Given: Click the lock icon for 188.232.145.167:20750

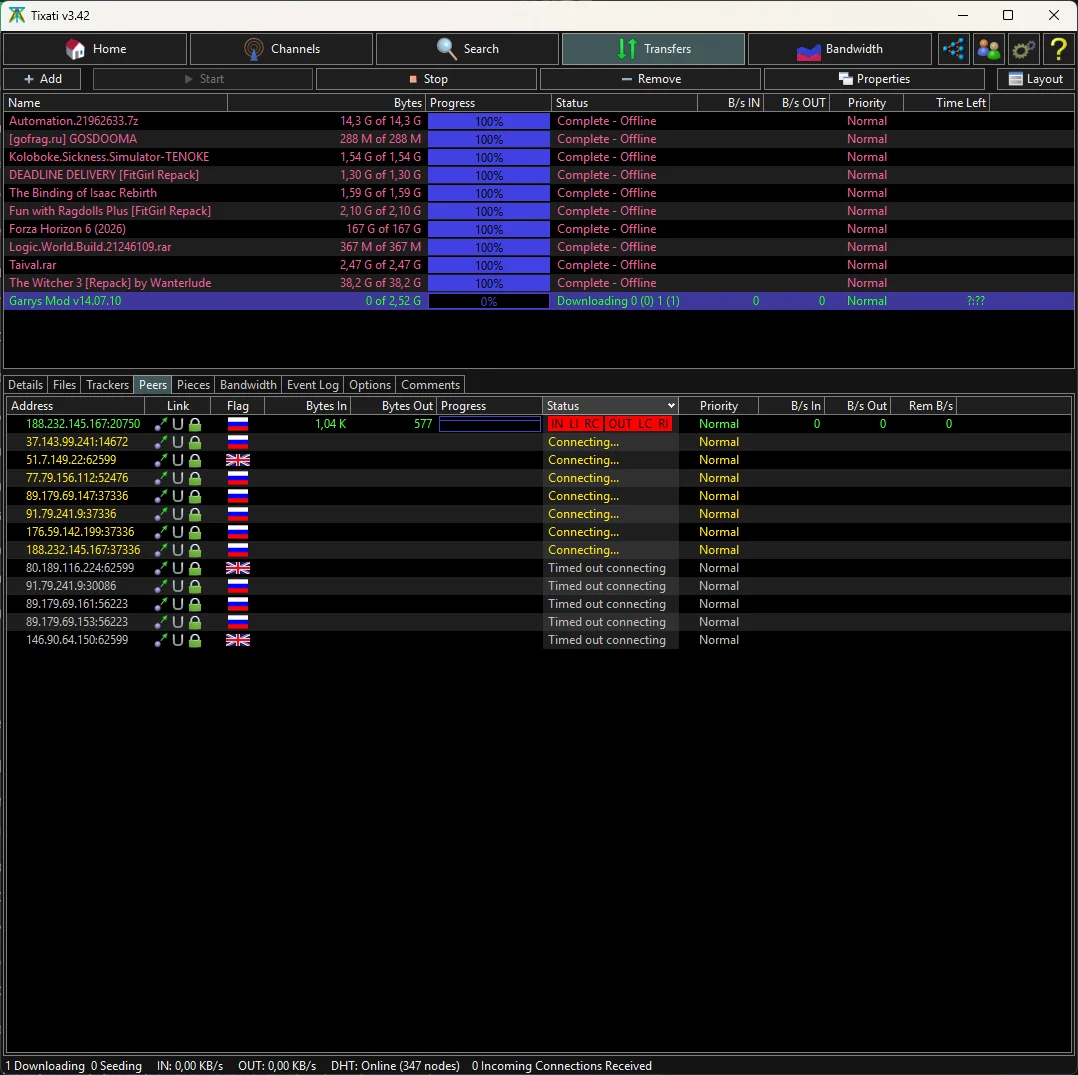Looking at the screenshot, I should coord(195,424).
